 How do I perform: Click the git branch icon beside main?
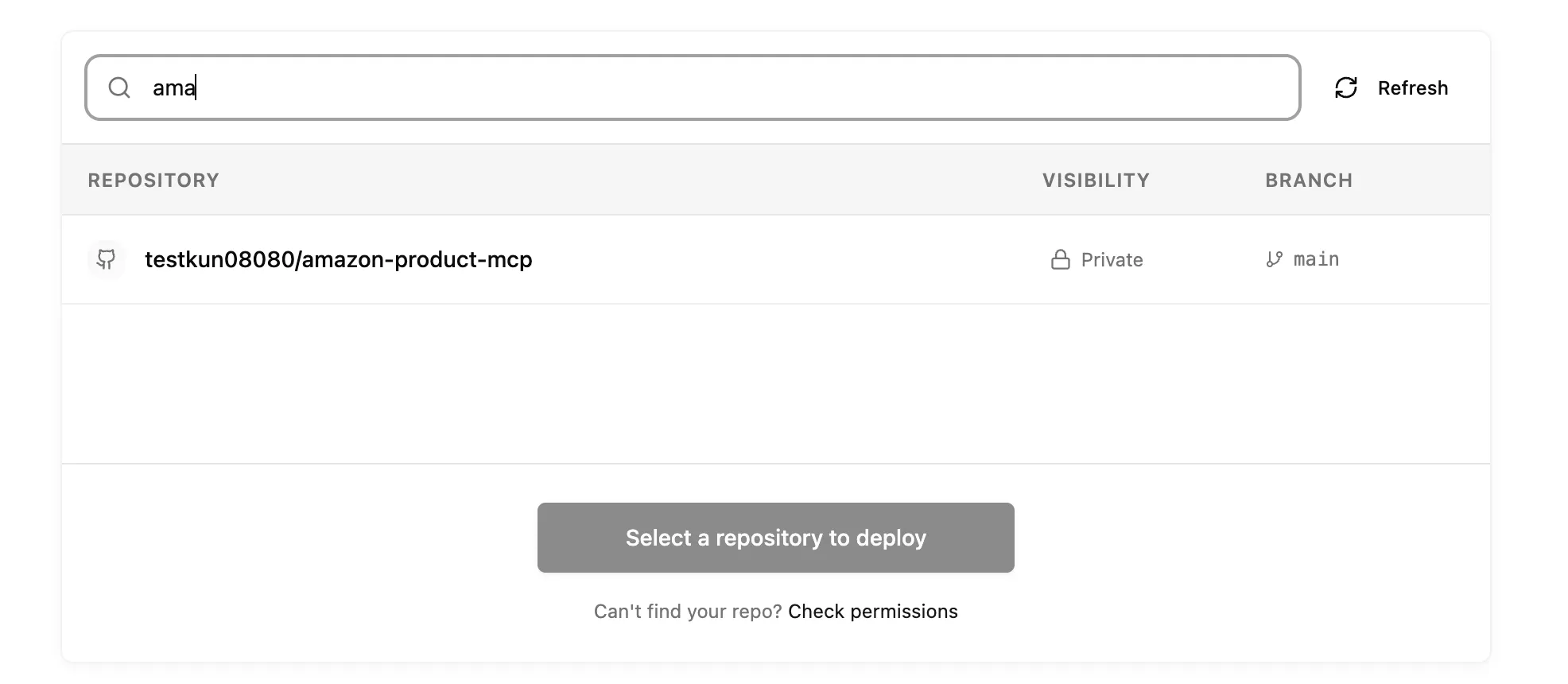1274,259
